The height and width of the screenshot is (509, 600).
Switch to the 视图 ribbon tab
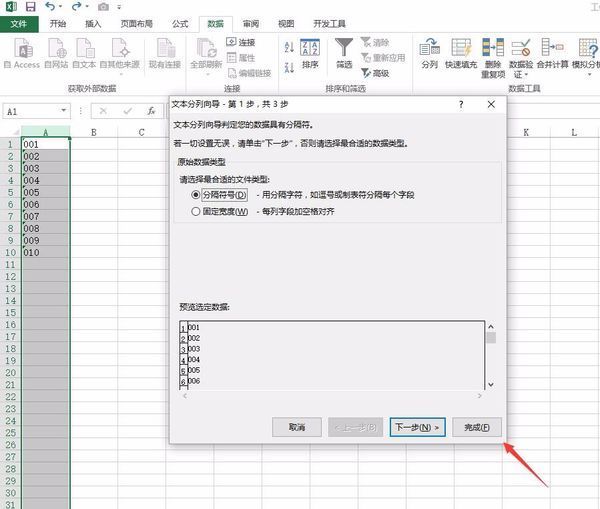click(286, 24)
